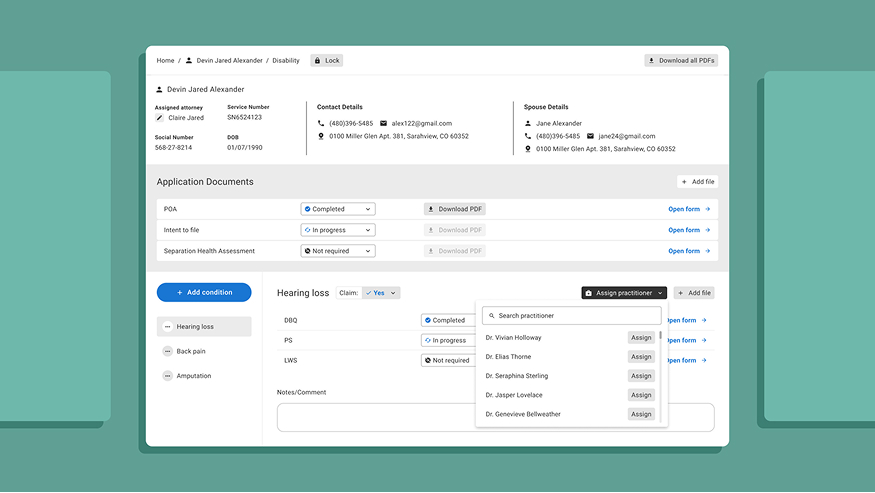Click lock icon in Lock button

click(318, 60)
